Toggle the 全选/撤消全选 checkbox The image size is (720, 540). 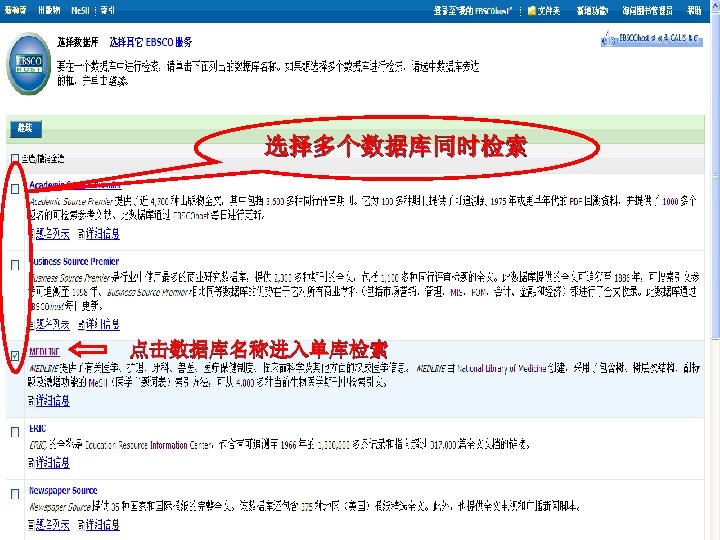pyautogui.click(x=15, y=158)
